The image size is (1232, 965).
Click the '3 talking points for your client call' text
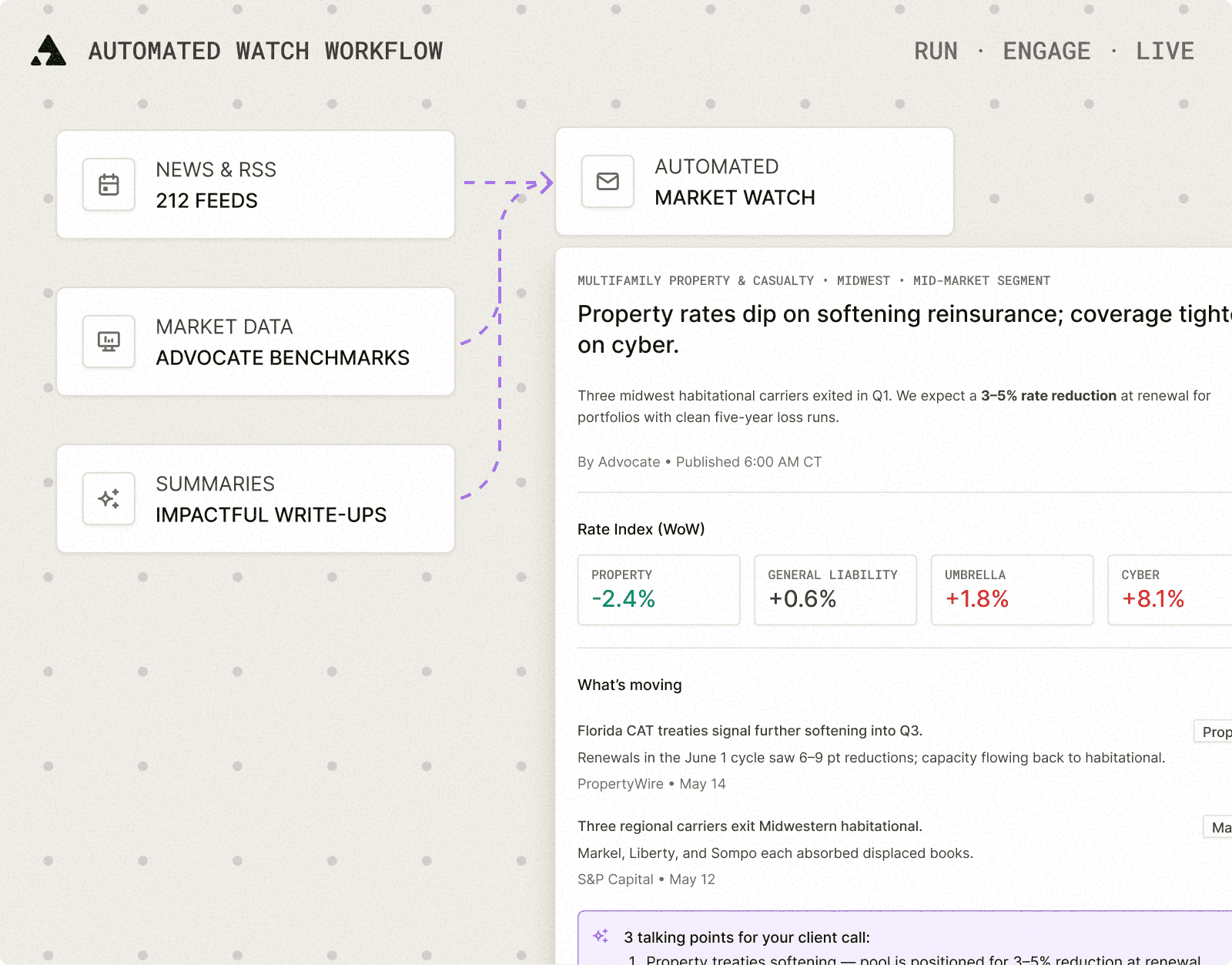click(747, 937)
